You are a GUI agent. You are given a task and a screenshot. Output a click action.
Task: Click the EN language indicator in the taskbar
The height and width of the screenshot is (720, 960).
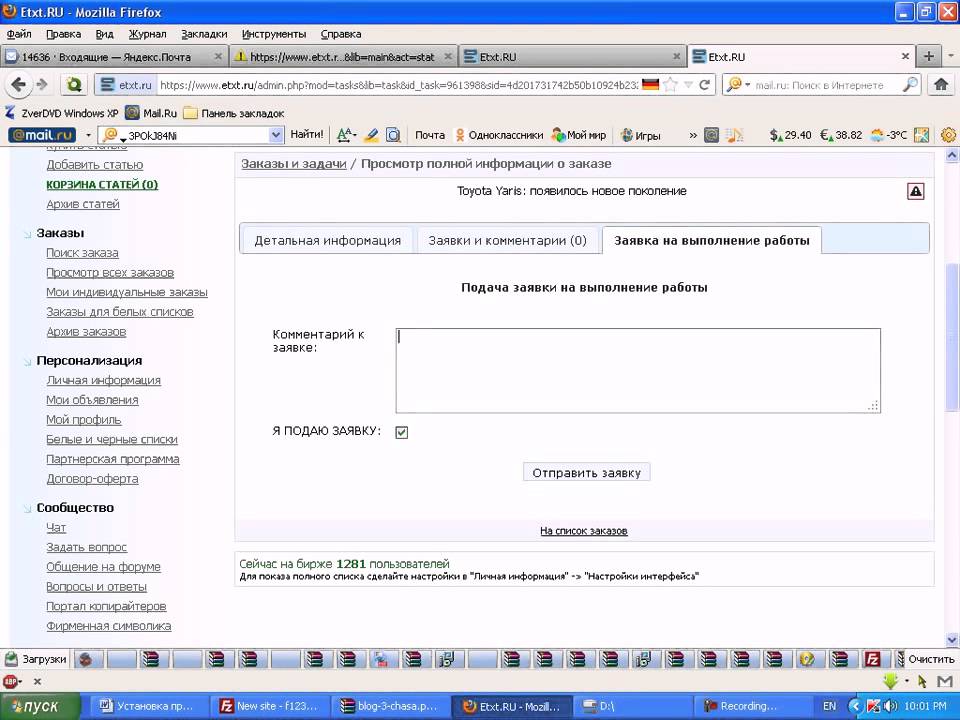coord(829,706)
